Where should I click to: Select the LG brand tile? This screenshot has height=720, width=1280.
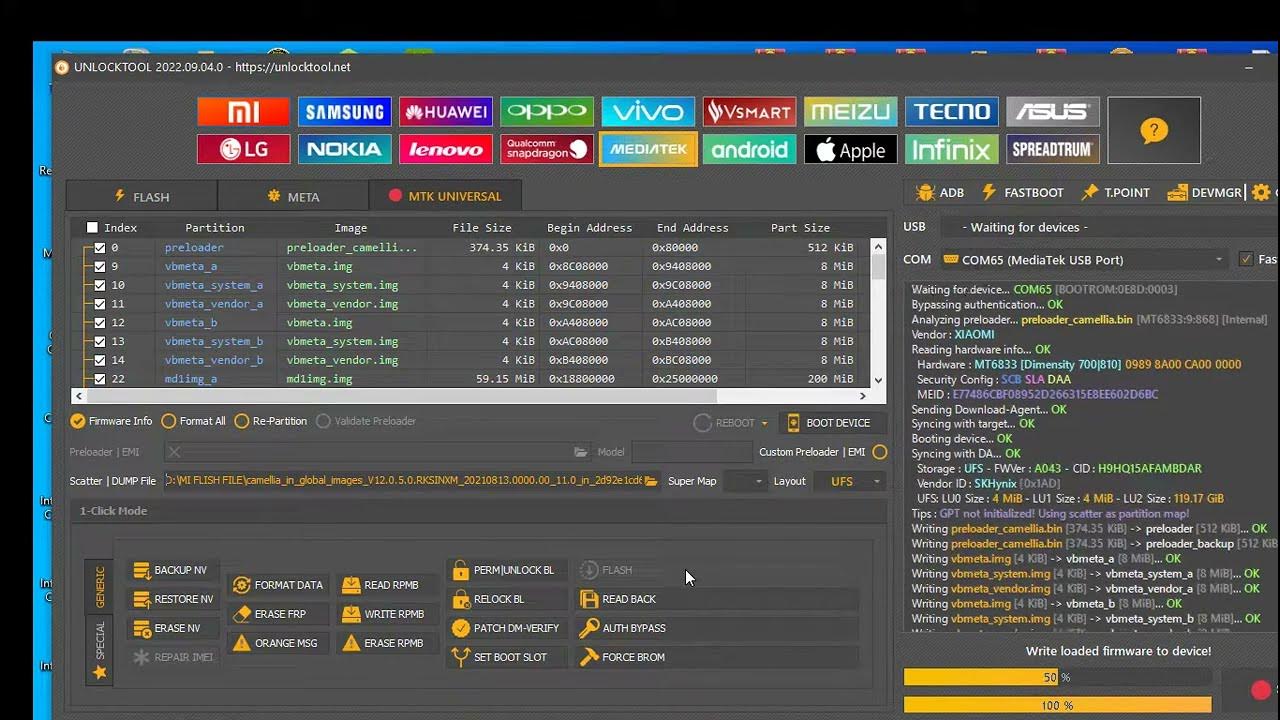pos(243,149)
